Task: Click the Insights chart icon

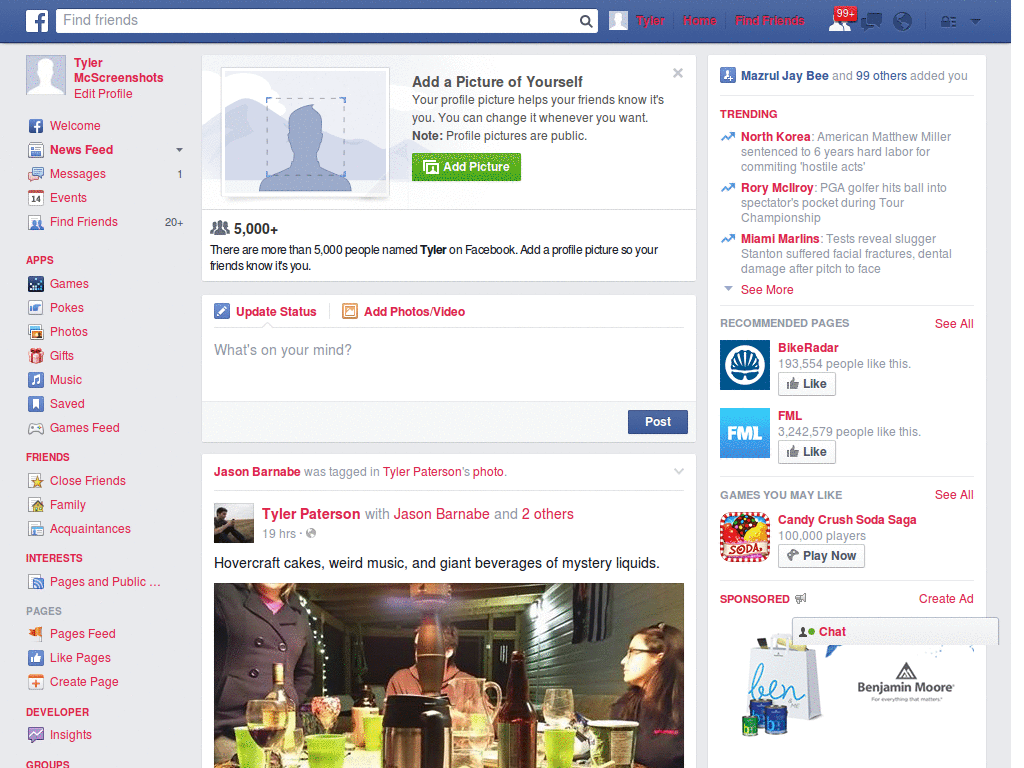Action: click(x=36, y=735)
